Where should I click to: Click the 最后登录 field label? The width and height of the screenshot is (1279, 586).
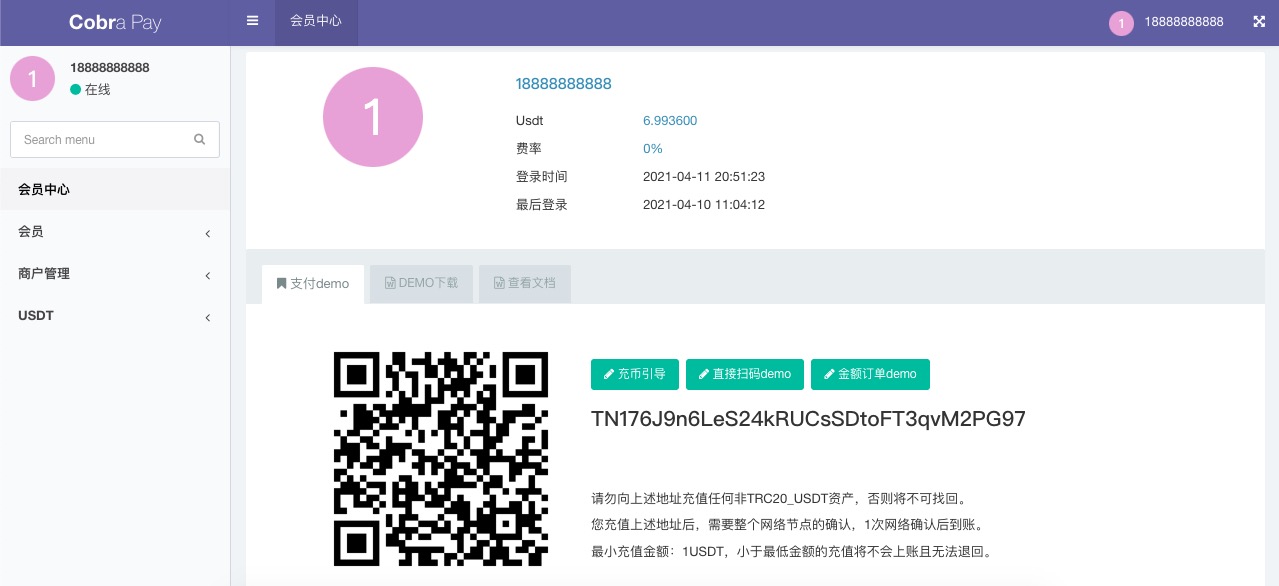point(541,205)
